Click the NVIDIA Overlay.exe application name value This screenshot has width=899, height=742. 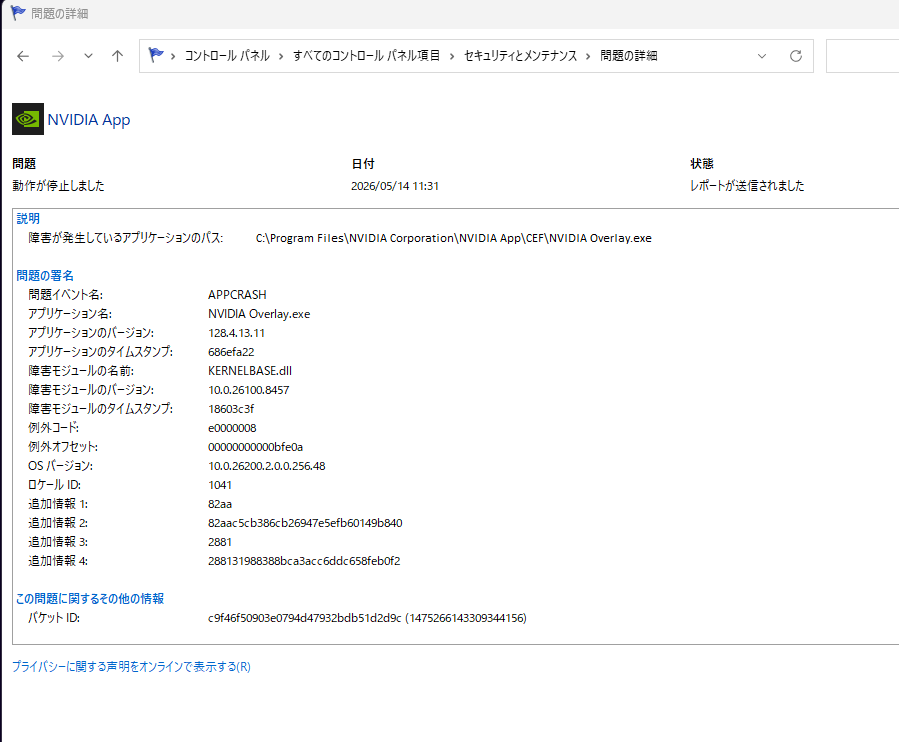coord(259,314)
